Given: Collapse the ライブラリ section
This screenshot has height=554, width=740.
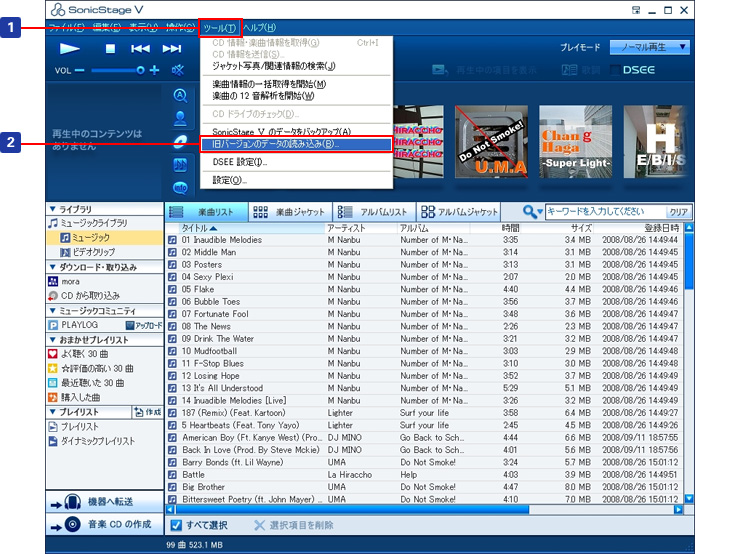Looking at the screenshot, I should click(x=53, y=209).
